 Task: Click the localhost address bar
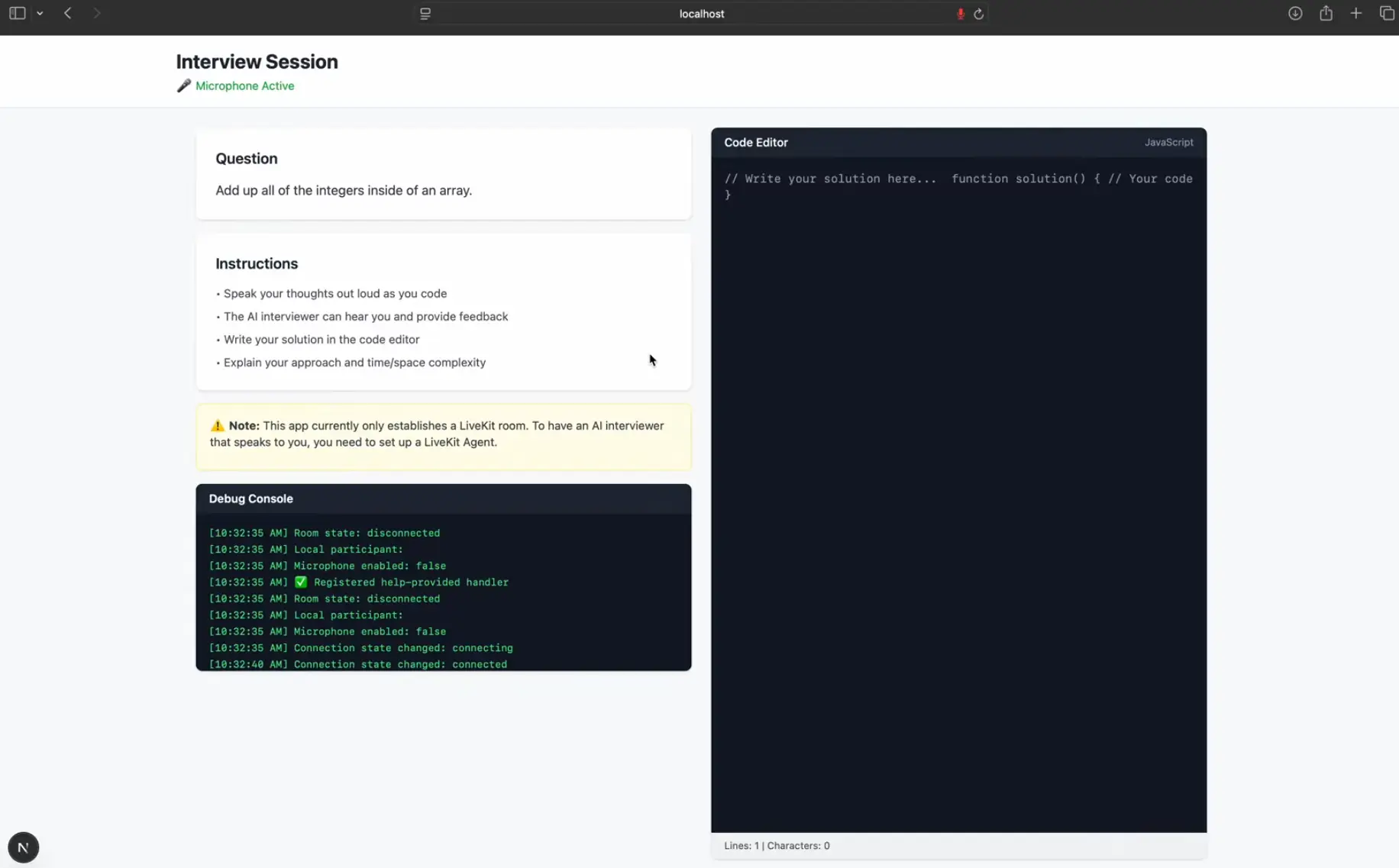(701, 13)
